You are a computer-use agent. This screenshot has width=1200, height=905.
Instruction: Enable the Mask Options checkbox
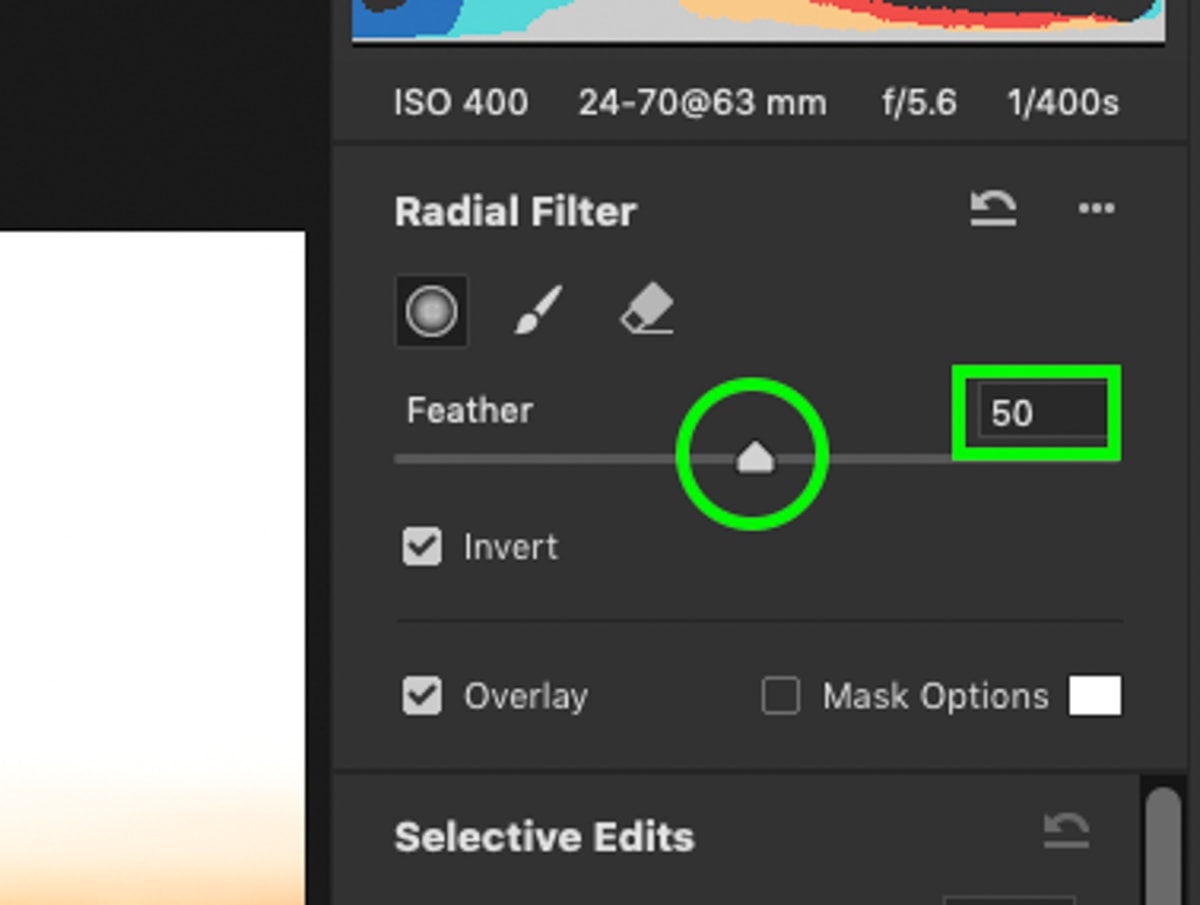point(781,696)
